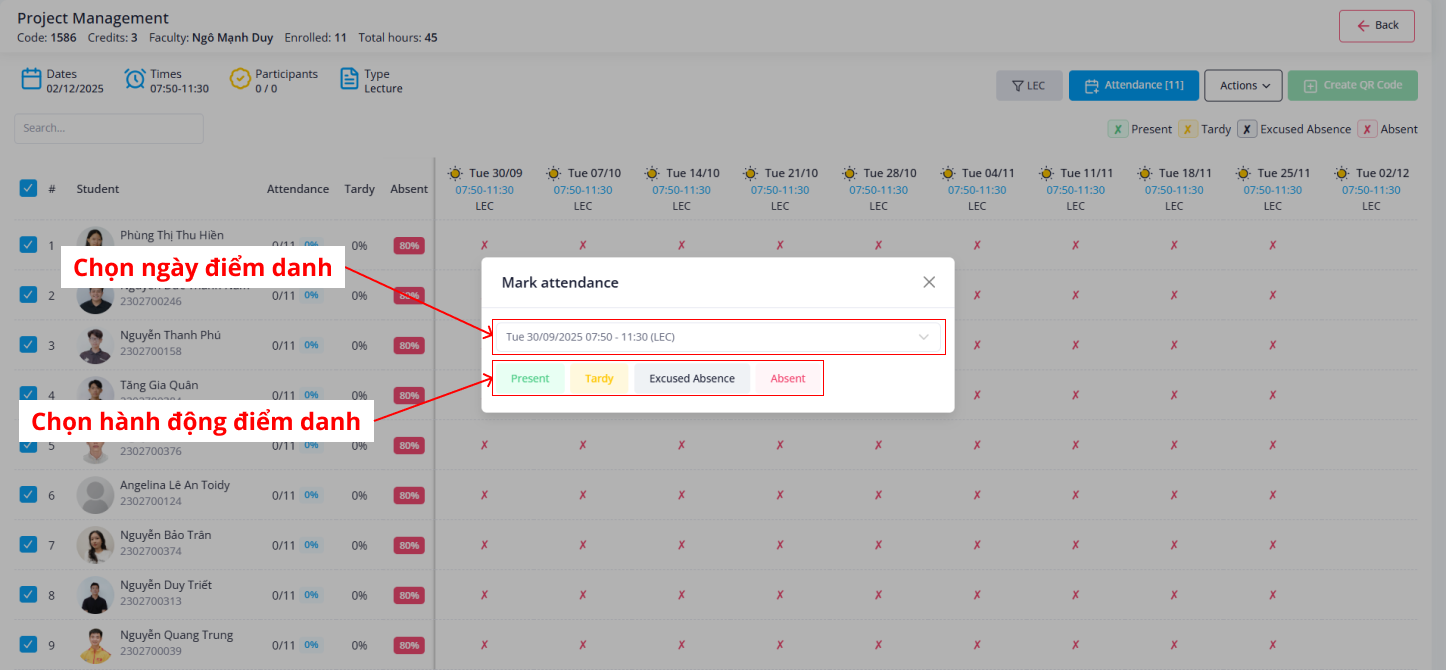Open the Attendance [11] button
1446x670 pixels.
click(1133, 86)
